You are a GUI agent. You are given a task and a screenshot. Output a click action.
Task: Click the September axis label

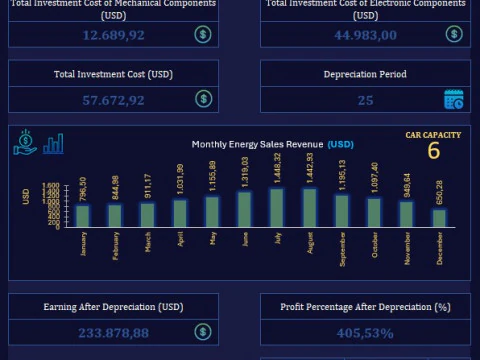(x=342, y=249)
